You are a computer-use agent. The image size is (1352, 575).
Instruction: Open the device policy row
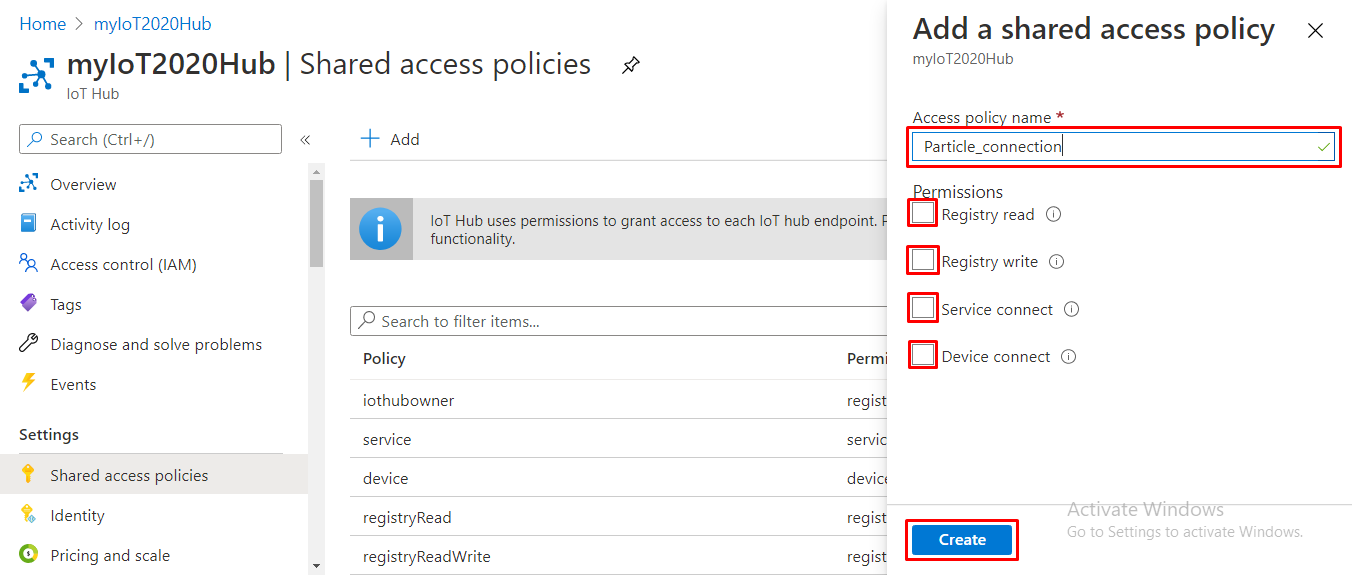[385, 478]
